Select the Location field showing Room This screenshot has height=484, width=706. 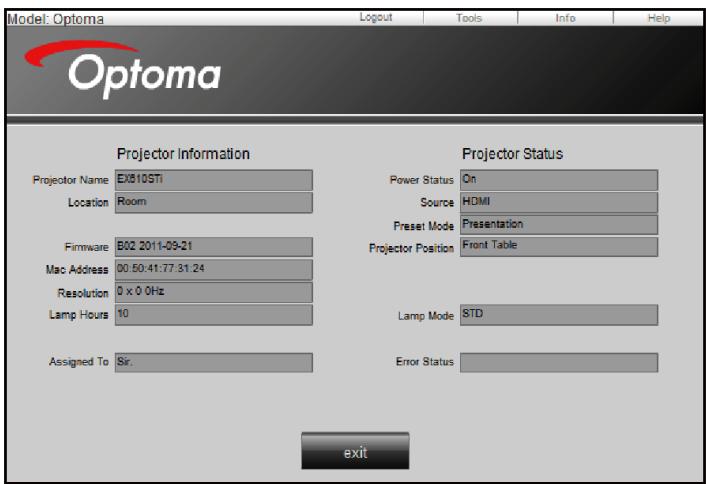pyautogui.click(x=213, y=203)
